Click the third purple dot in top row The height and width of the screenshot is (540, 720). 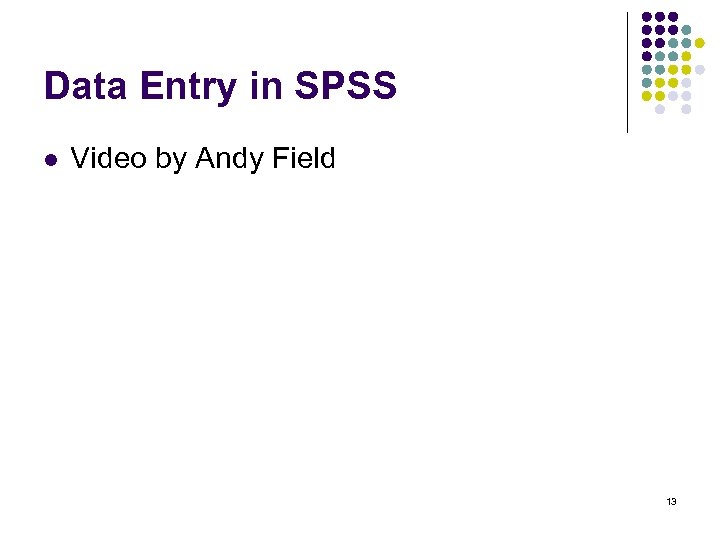pos(673,18)
